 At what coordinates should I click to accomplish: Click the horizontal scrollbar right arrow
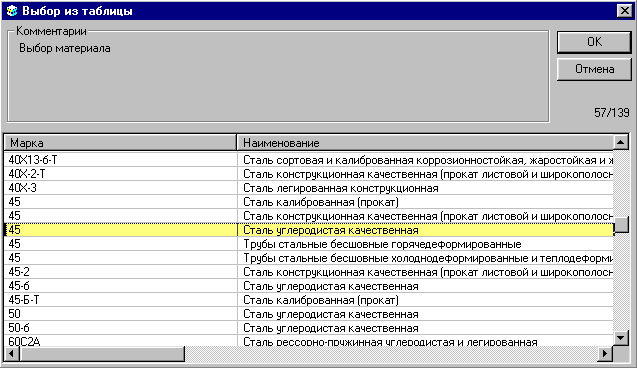click(x=605, y=354)
